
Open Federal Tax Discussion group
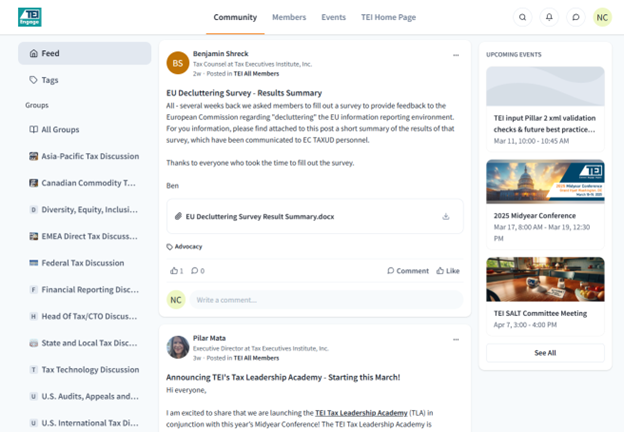(x=84, y=263)
